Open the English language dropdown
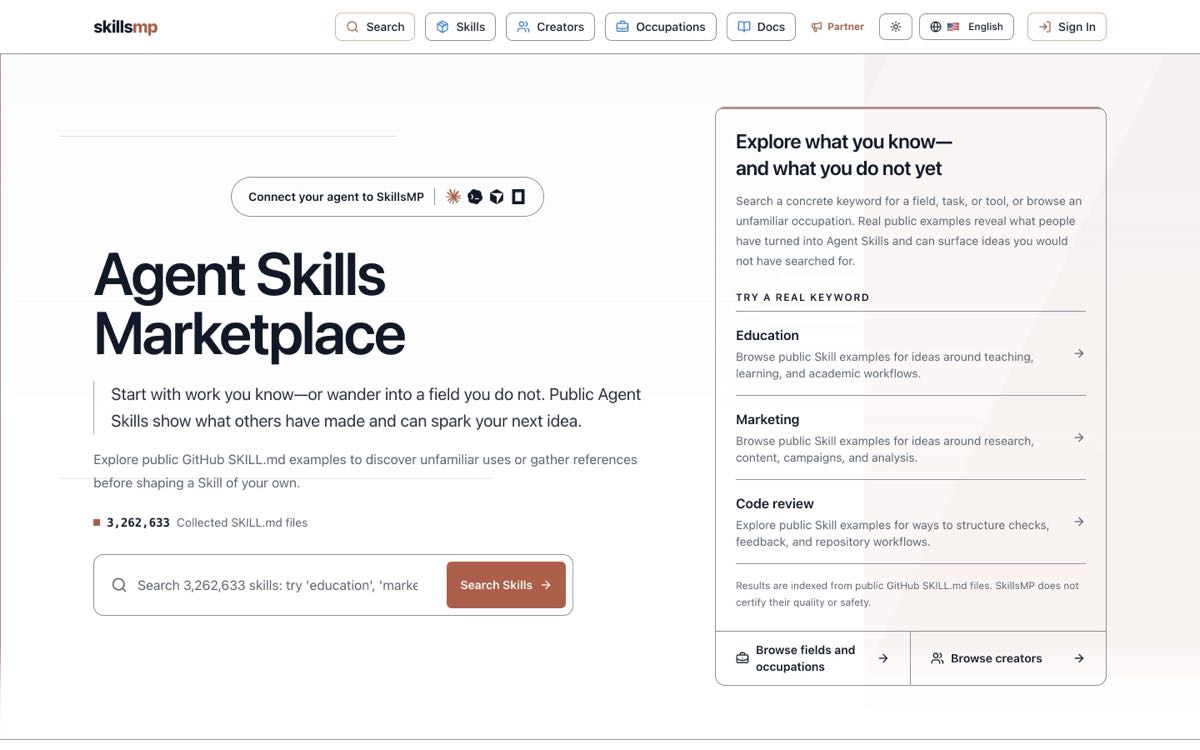Screen dimensions: 1200x750 [966, 27]
